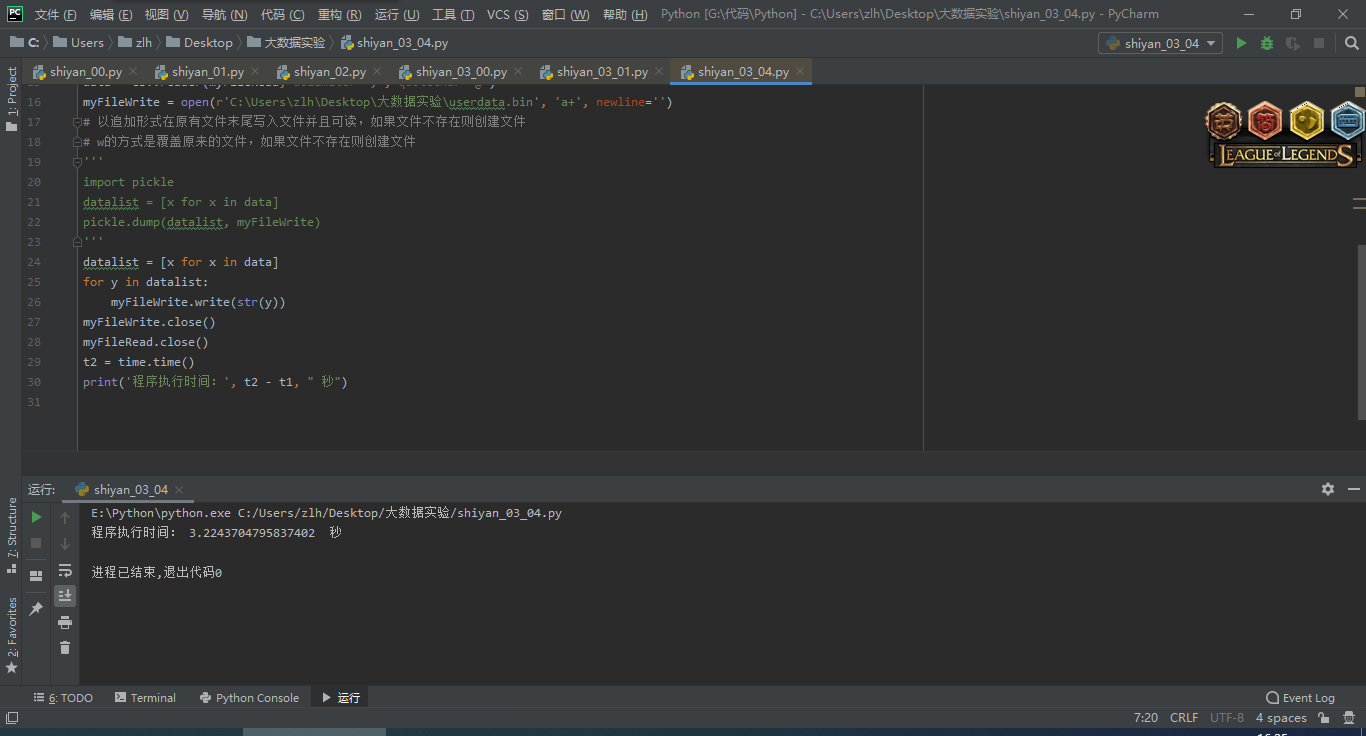Start debugging with the green bug icon
Screen dimensions: 1366x736
(1267, 43)
